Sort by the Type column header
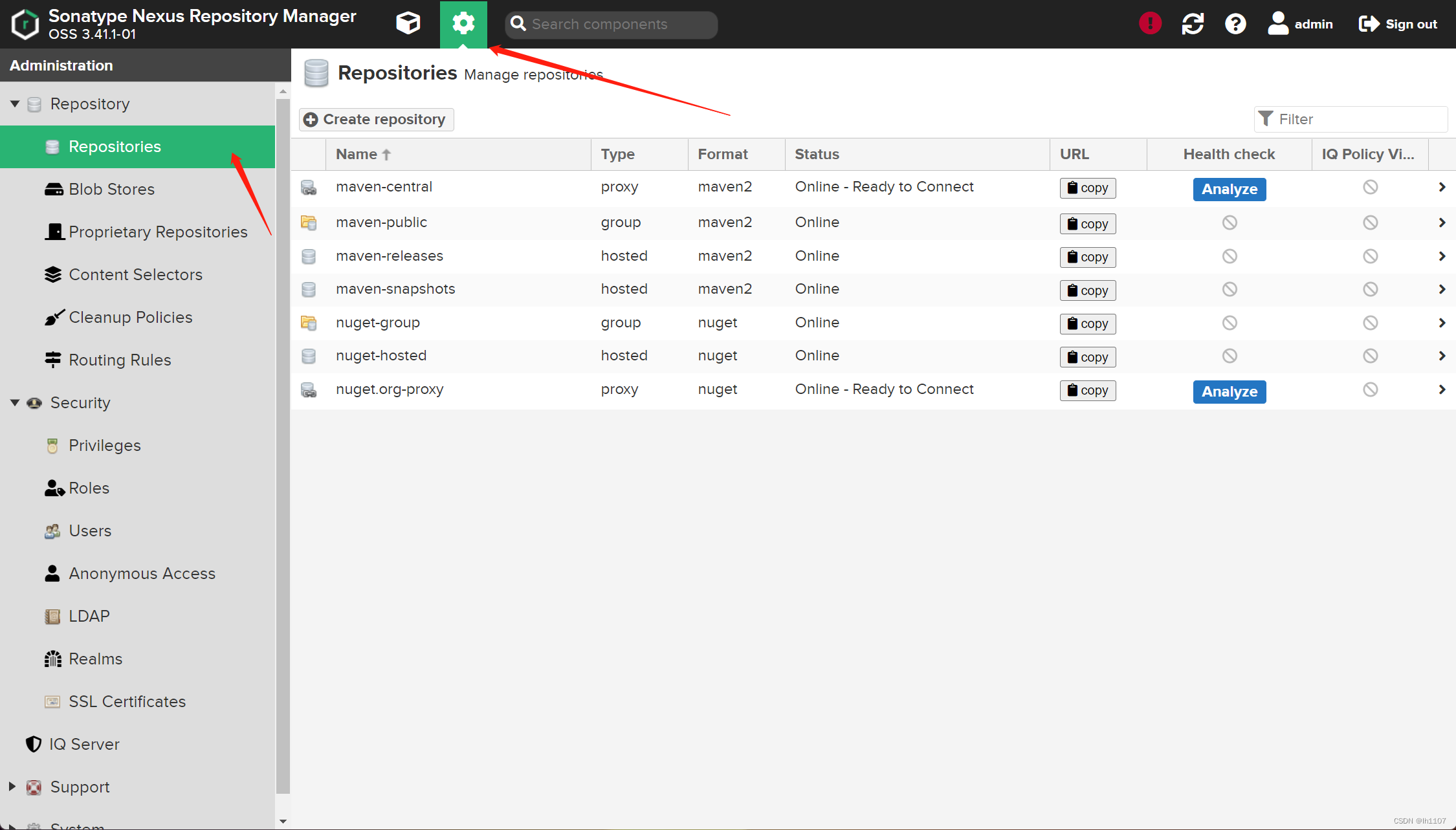 point(639,154)
